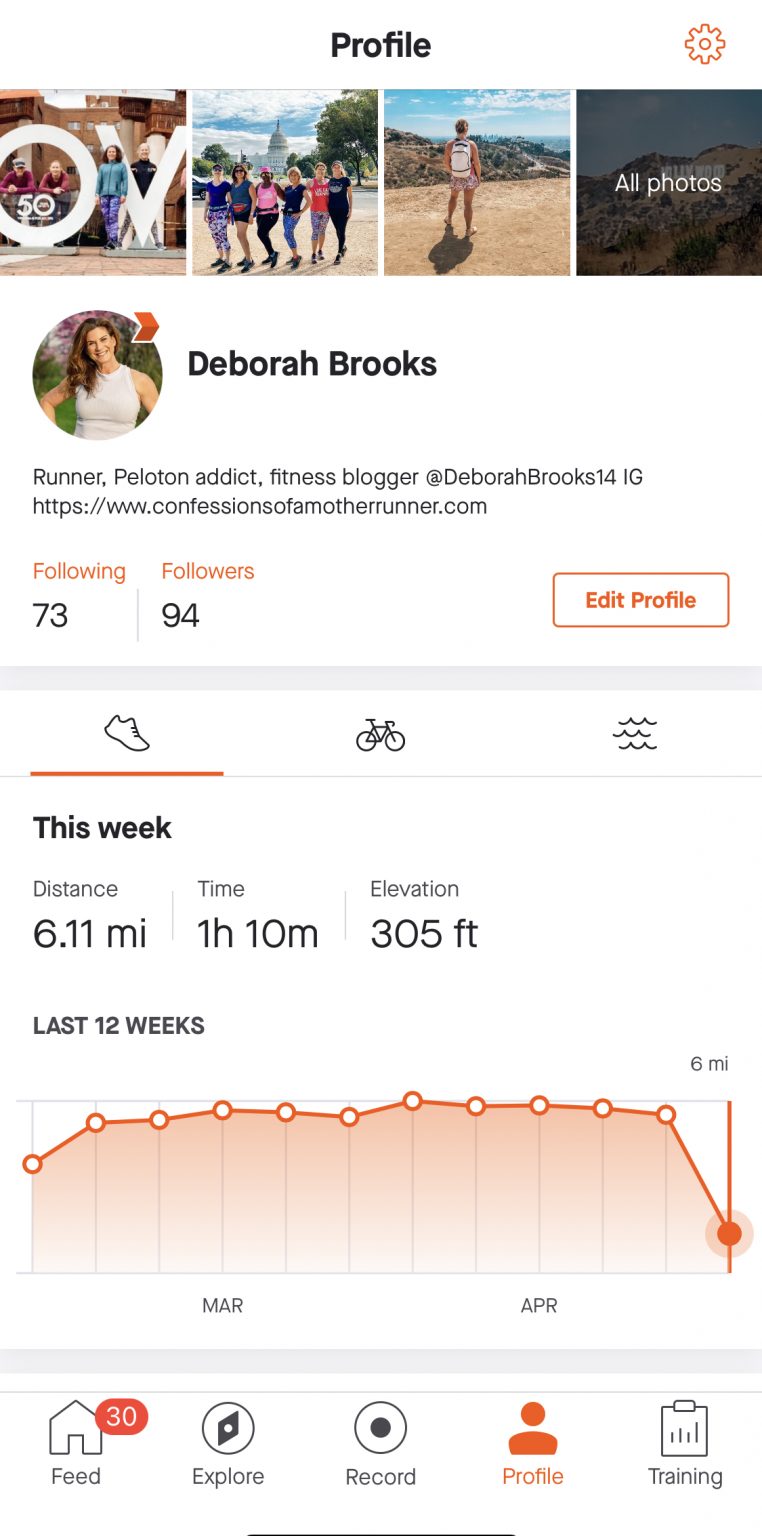Select the highlighted current week on the mileage chart
762x1536 pixels.
728,1233
